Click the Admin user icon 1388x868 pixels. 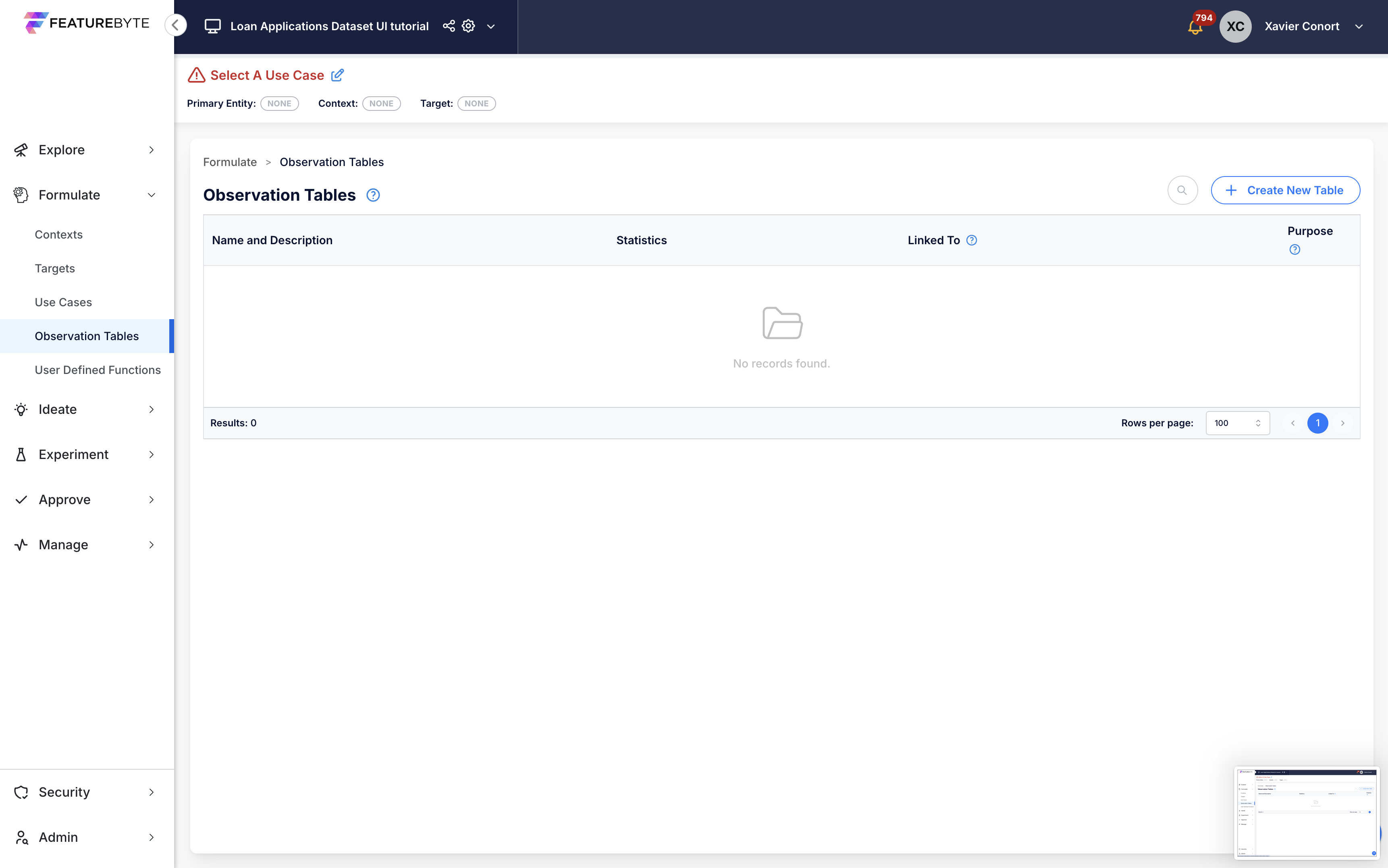[x=21, y=837]
